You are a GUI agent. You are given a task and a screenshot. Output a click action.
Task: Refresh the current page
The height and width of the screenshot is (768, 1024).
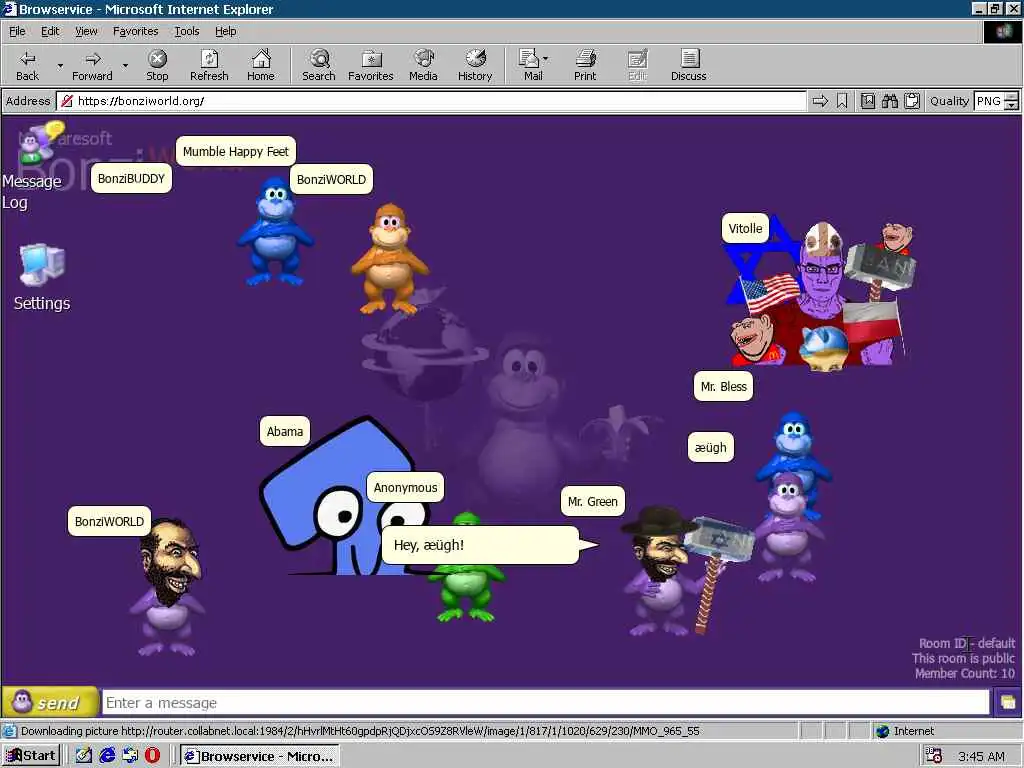pos(209,65)
